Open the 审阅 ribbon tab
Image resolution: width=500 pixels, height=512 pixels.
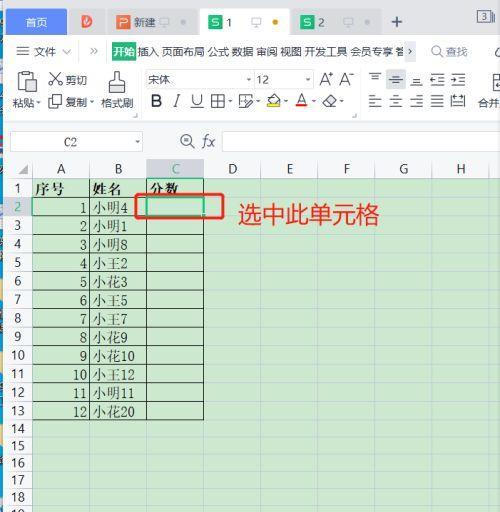pyautogui.click(x=267, y=52)
